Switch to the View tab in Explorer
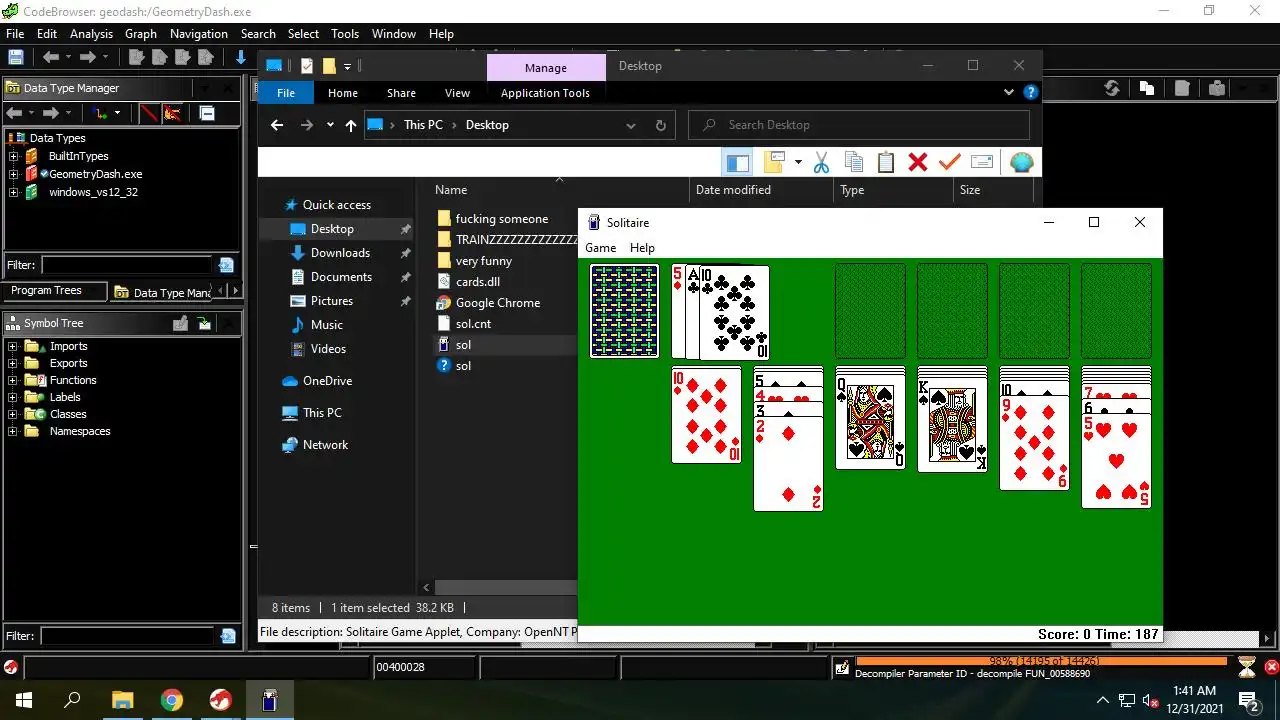This screenshot has width=1280, height=720. point(457,93)
